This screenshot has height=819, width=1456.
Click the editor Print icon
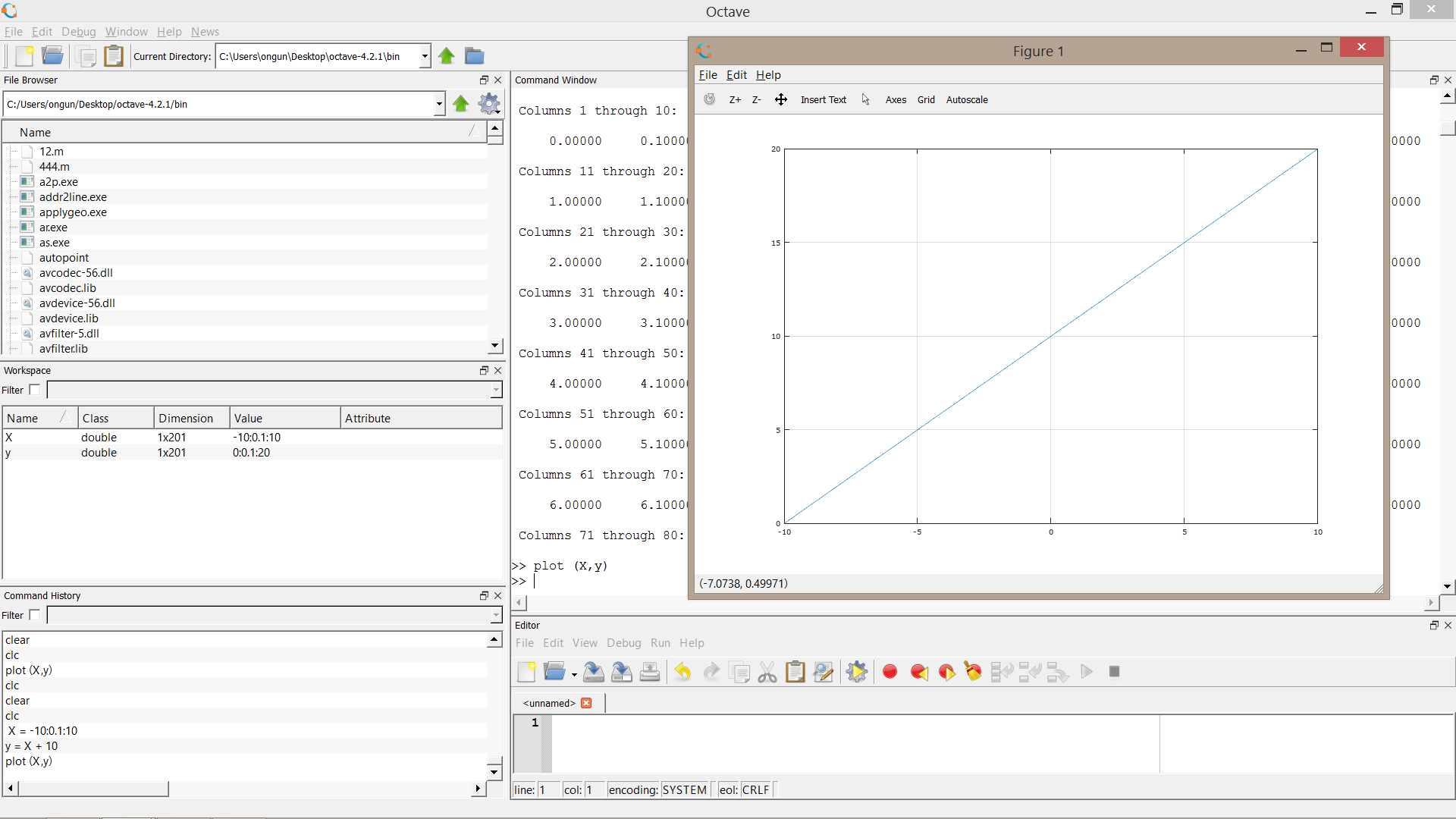650,672
